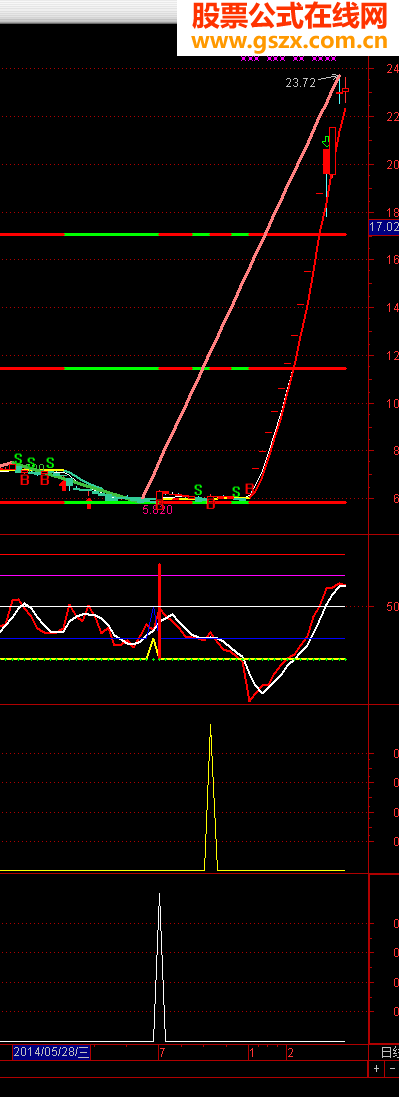Click the purple star markers at chart top
This screenshot has width=399, height=1097.
click(x=288, y=59)
